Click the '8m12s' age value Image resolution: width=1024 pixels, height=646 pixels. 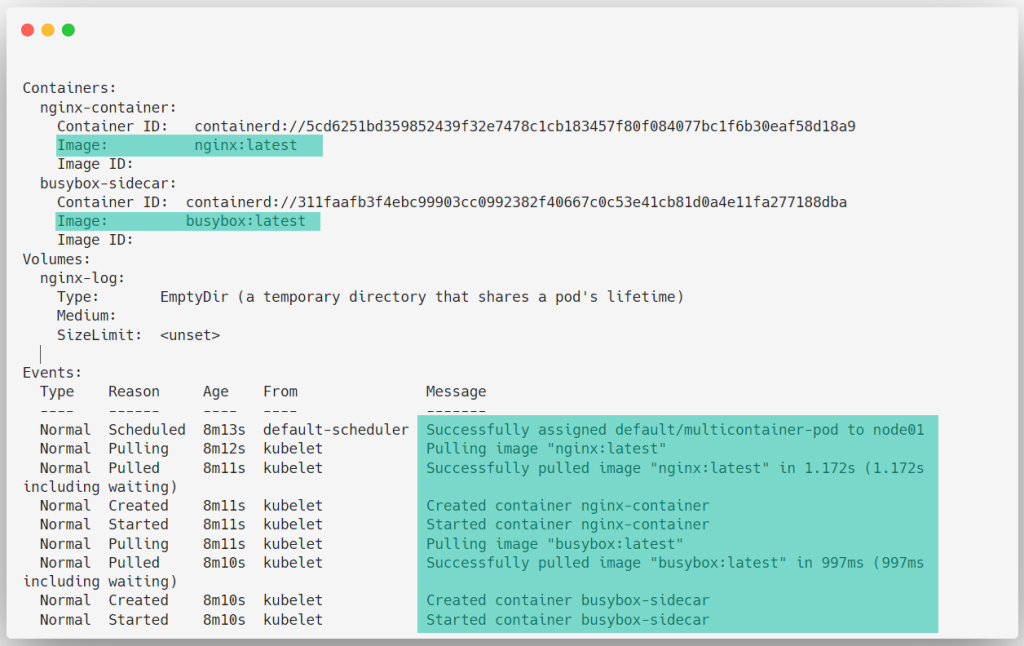point(224,449)
